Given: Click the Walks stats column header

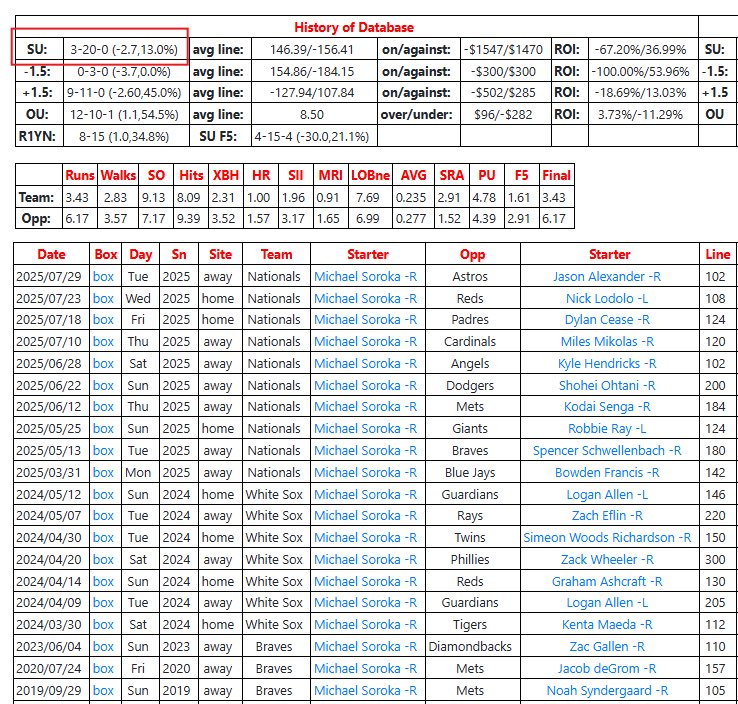Looking at the screenshot, I should (118, 175).
